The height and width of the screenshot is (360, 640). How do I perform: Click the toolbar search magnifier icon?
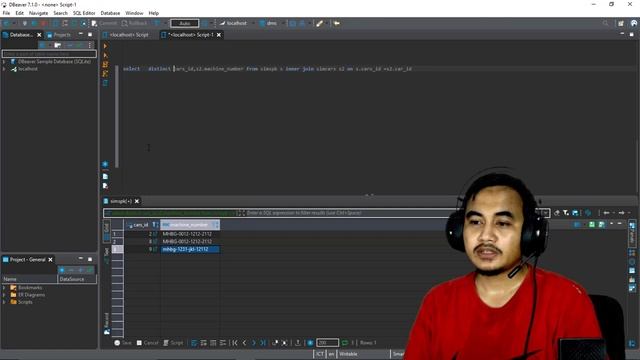[x=605, y=23]
